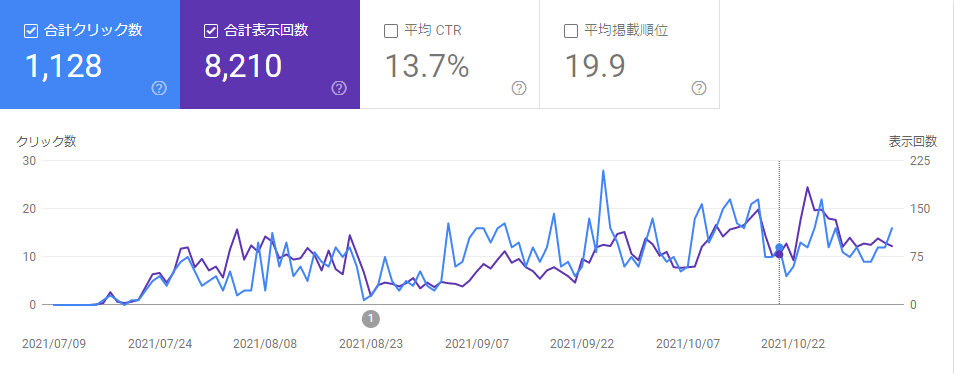Click the 30 clicks axis value
The image size is (954, 374).
(x=30, y=161)
